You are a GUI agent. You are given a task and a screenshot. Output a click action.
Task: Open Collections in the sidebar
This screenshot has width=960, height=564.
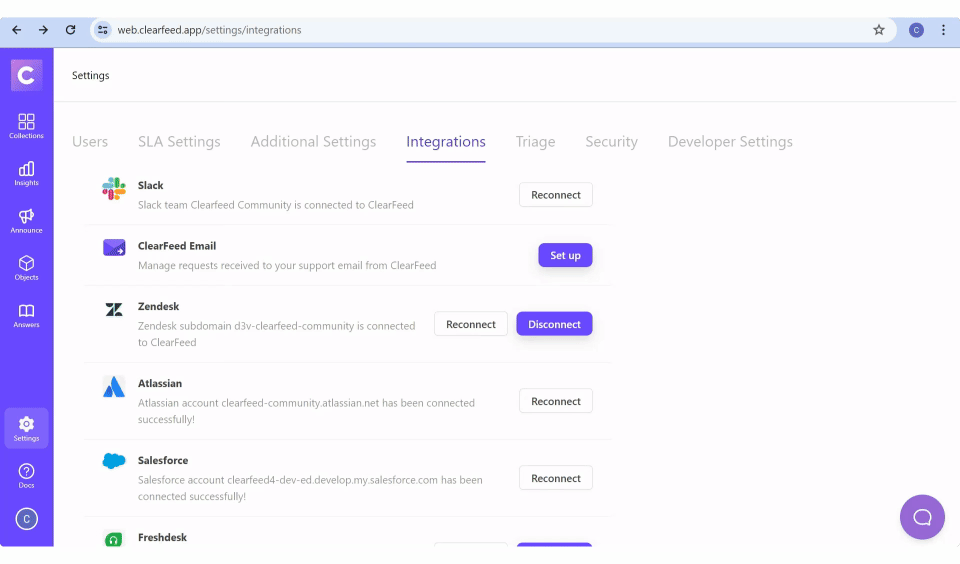[26, 126]
